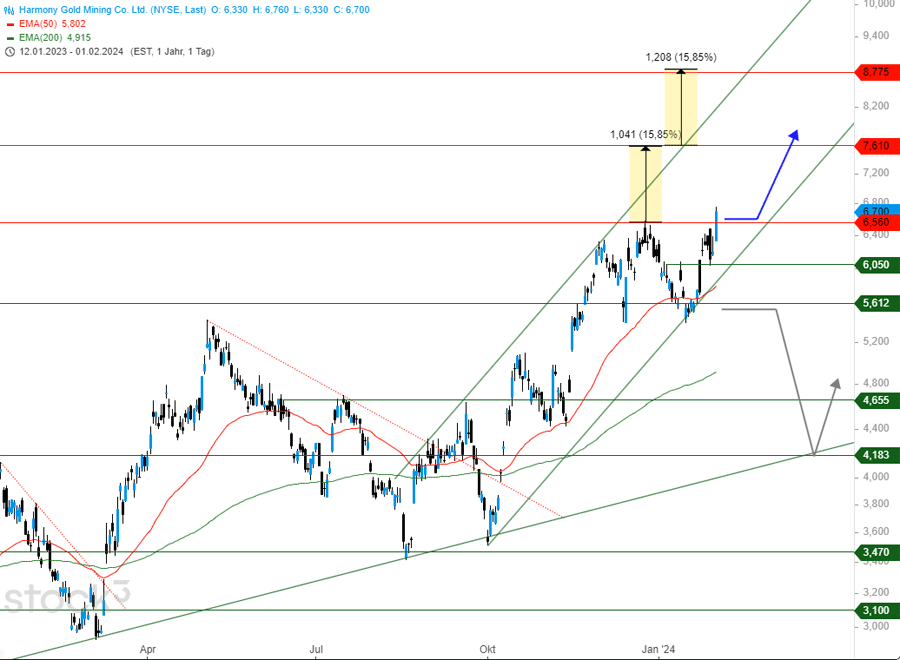This screenshot has width=900, height=660.
Task: Click the candlestick icon beside Harmony Gold title
Action: click(10, 9)
